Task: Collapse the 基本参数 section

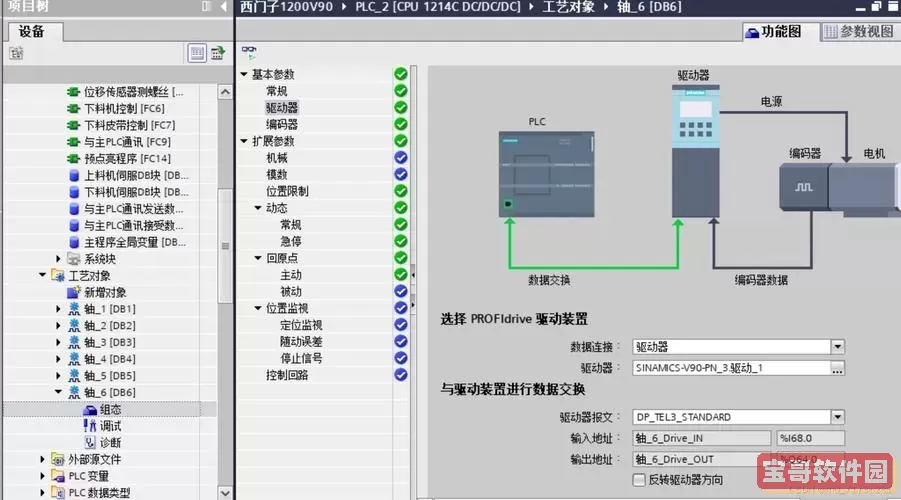Action: coord(244,74)
